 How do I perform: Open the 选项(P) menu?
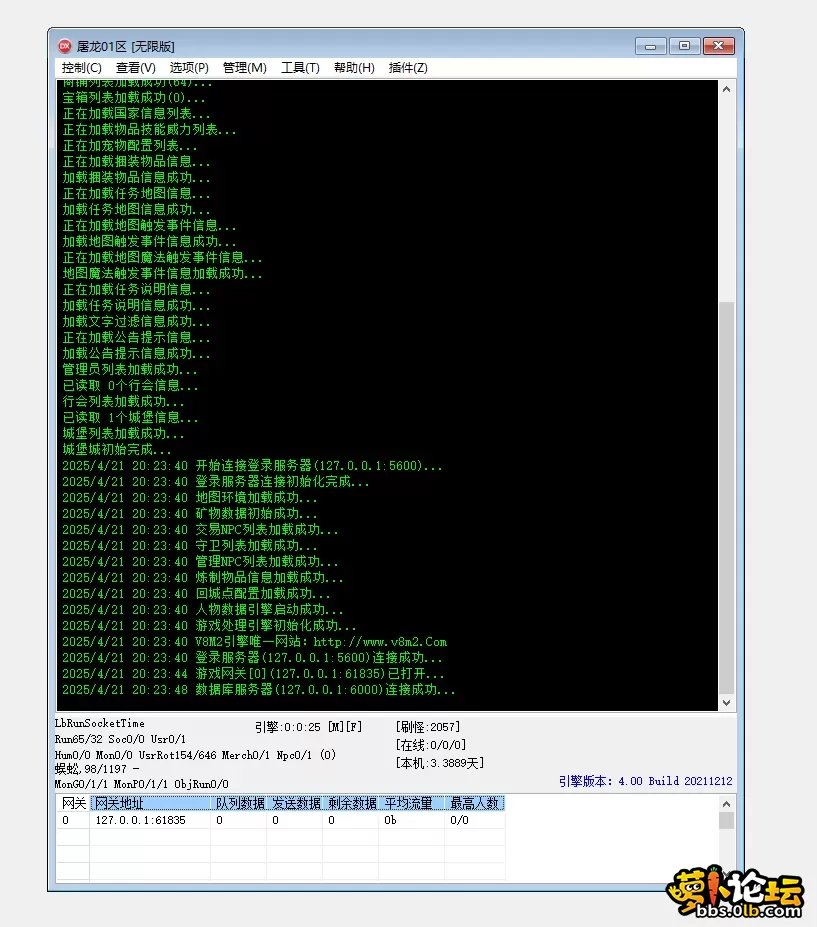189,68
